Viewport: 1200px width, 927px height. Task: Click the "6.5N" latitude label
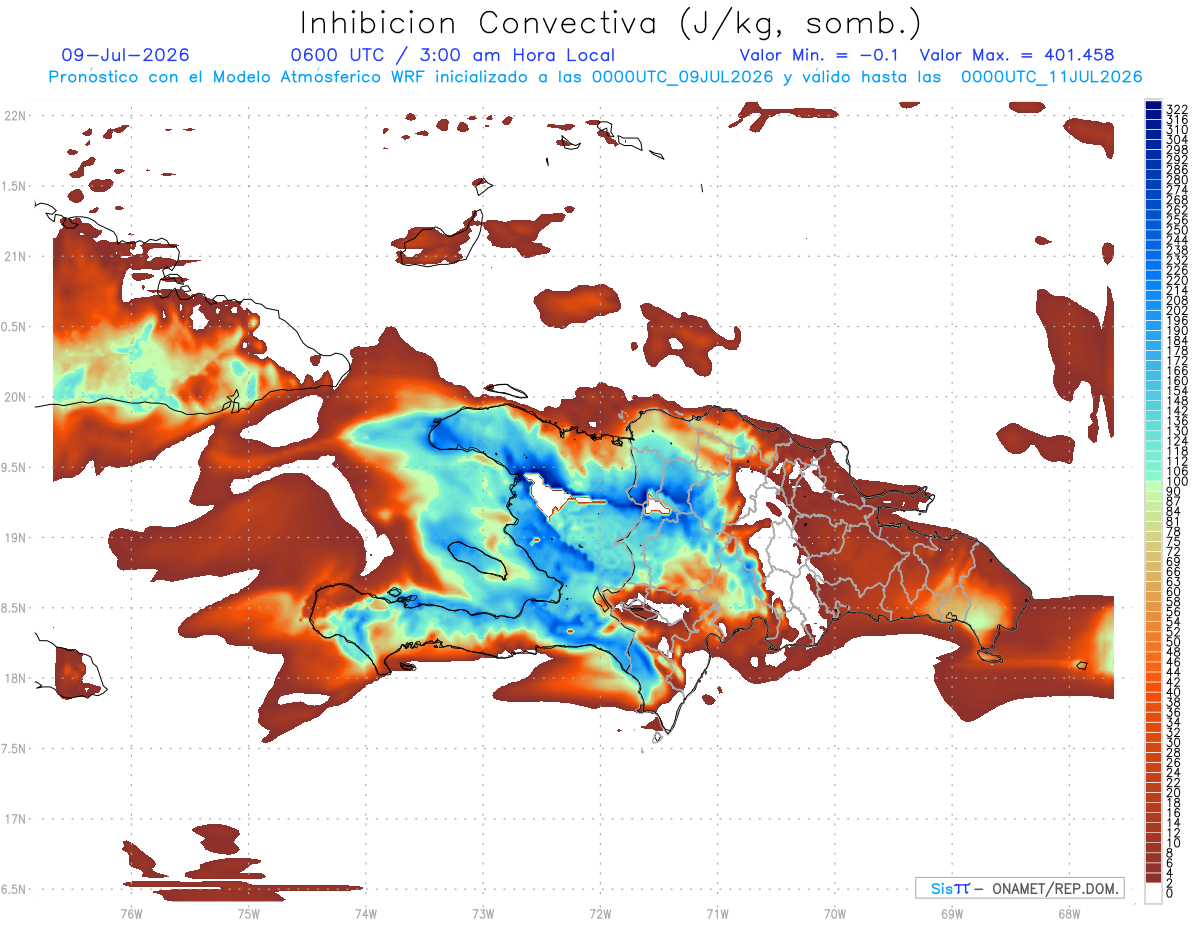(x=15, y=889)
